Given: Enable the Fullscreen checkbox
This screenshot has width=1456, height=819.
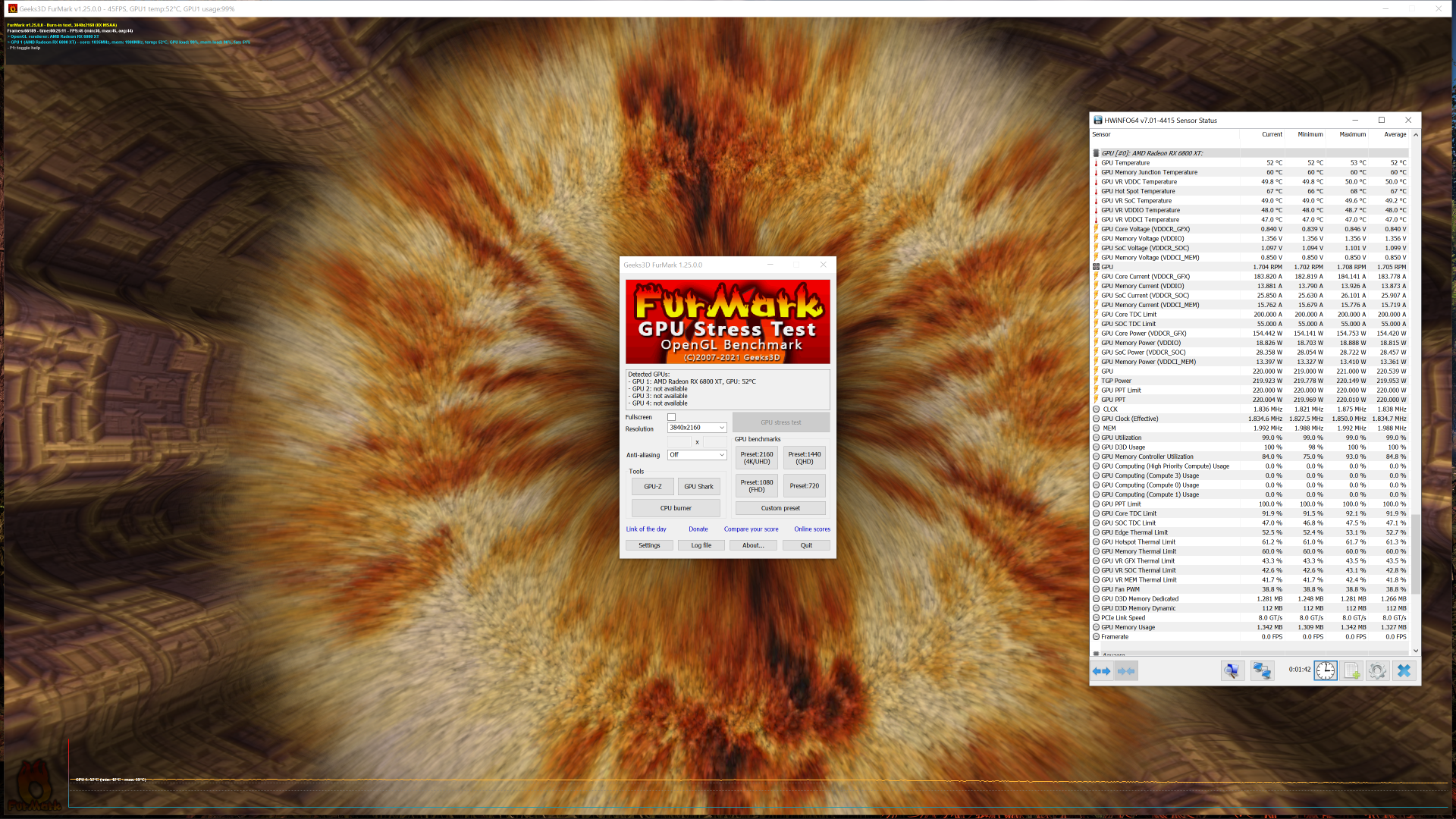Looking at the screenshot, I should 671,417.
